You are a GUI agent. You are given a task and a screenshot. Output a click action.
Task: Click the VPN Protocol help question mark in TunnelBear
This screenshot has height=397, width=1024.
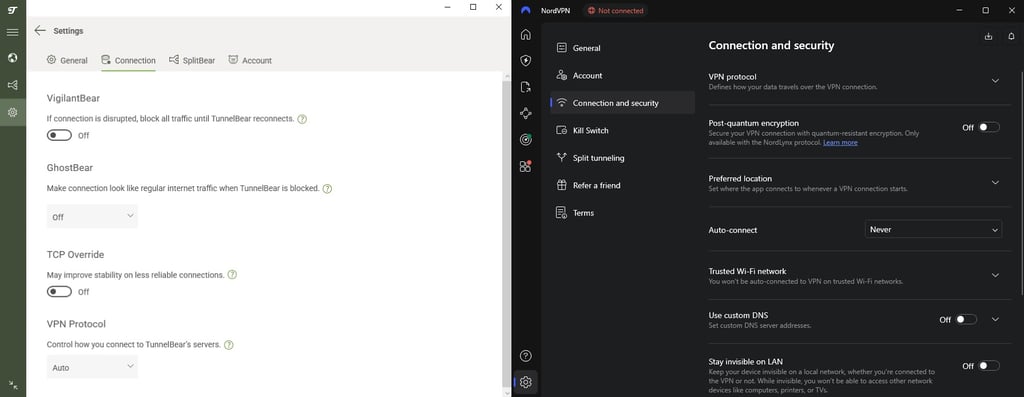pos(229,345)
